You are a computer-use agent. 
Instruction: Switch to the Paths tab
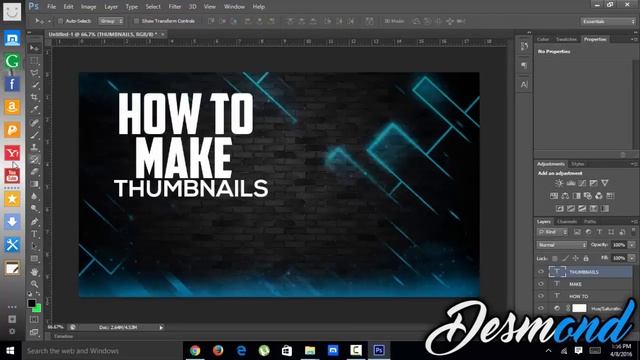[589, 222]
